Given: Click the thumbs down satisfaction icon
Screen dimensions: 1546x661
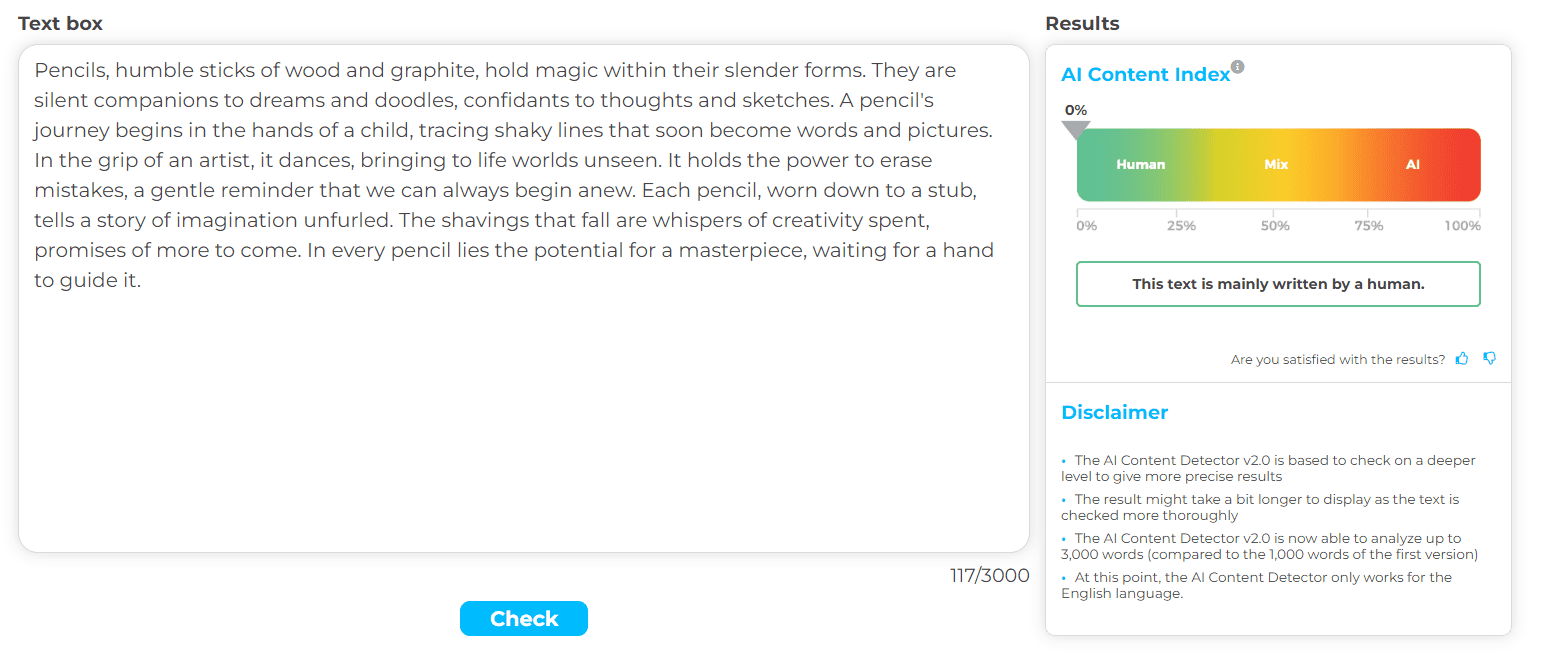Looking at the screenshot, I should pyautogui.click(x=1489, y=358).
